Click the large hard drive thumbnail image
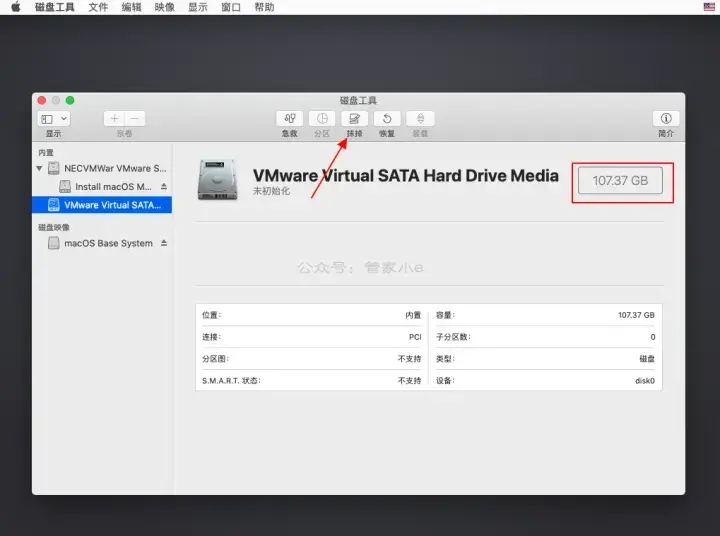720x536 pixels. click(x=218, y=180)
